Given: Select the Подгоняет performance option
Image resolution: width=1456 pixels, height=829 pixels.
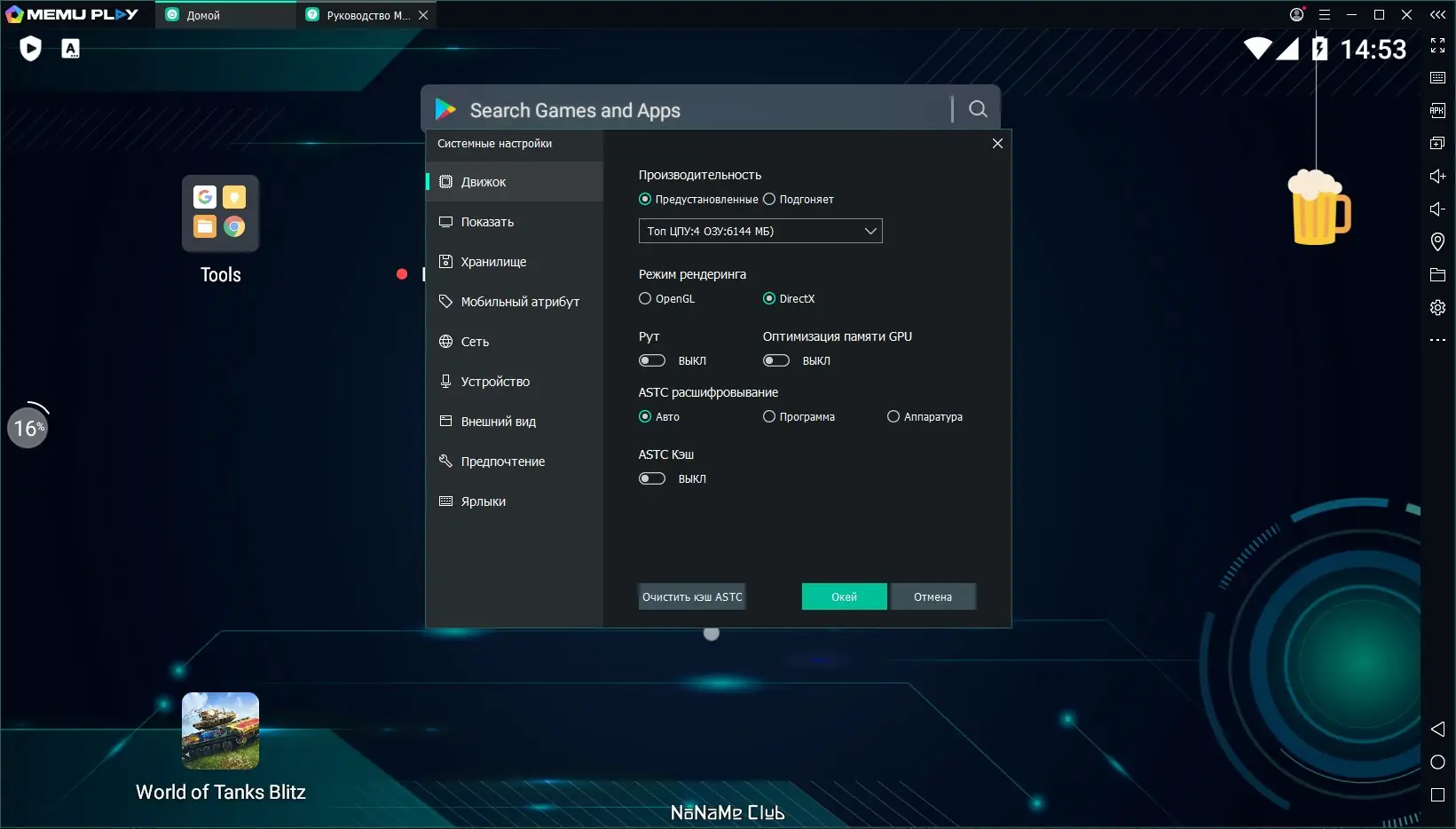Looking at the screenshot, I should [799, 199].
